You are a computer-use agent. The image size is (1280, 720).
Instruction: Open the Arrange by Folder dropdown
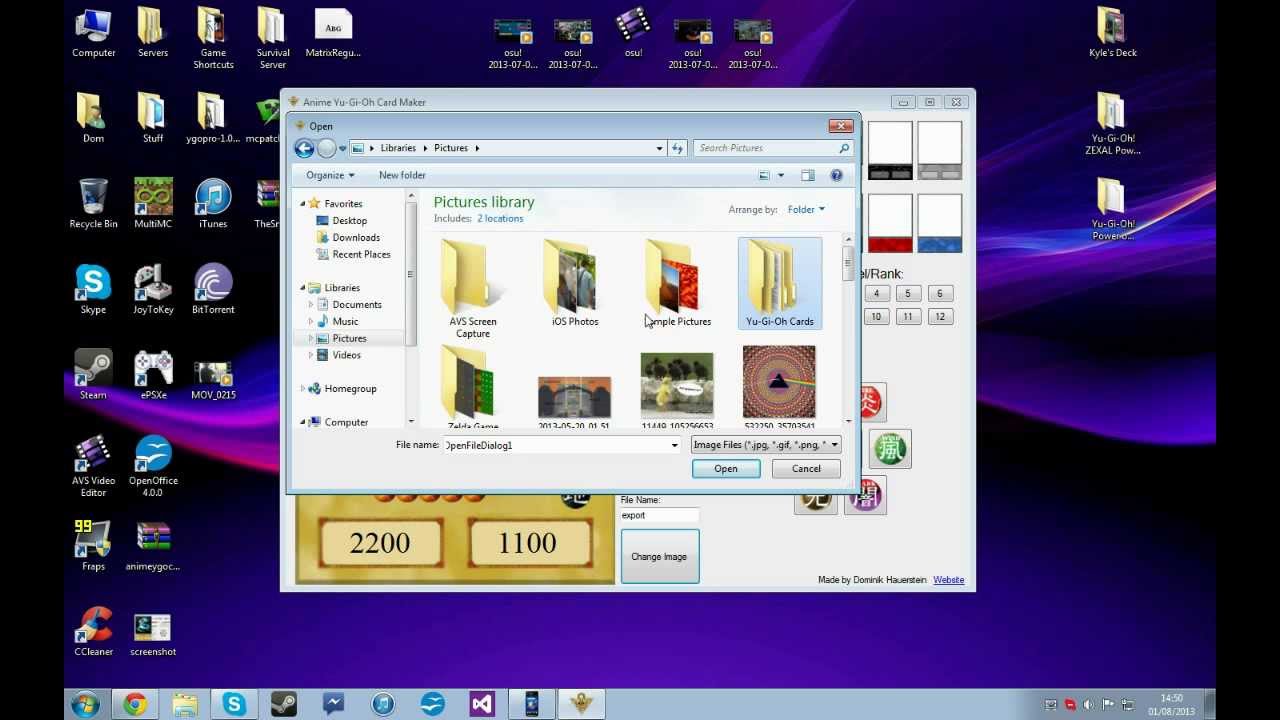806,209
